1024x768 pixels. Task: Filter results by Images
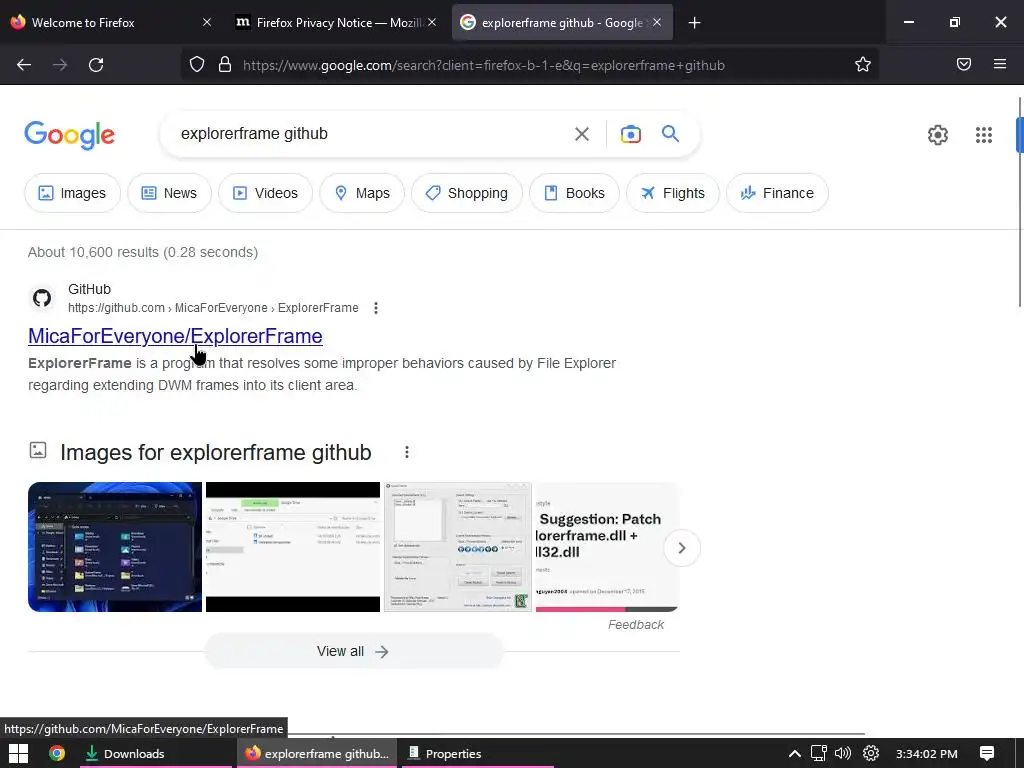pyautogui.click(x=72, y=193)
